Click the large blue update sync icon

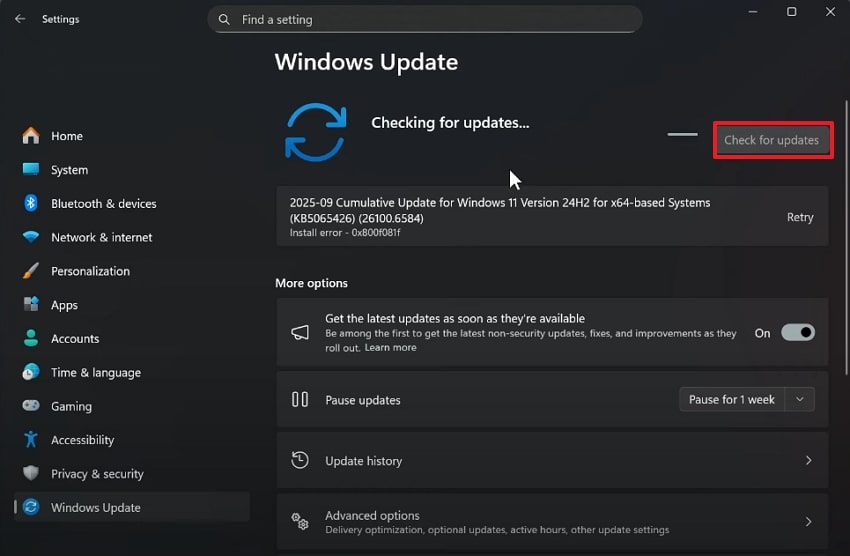[315, 132]
